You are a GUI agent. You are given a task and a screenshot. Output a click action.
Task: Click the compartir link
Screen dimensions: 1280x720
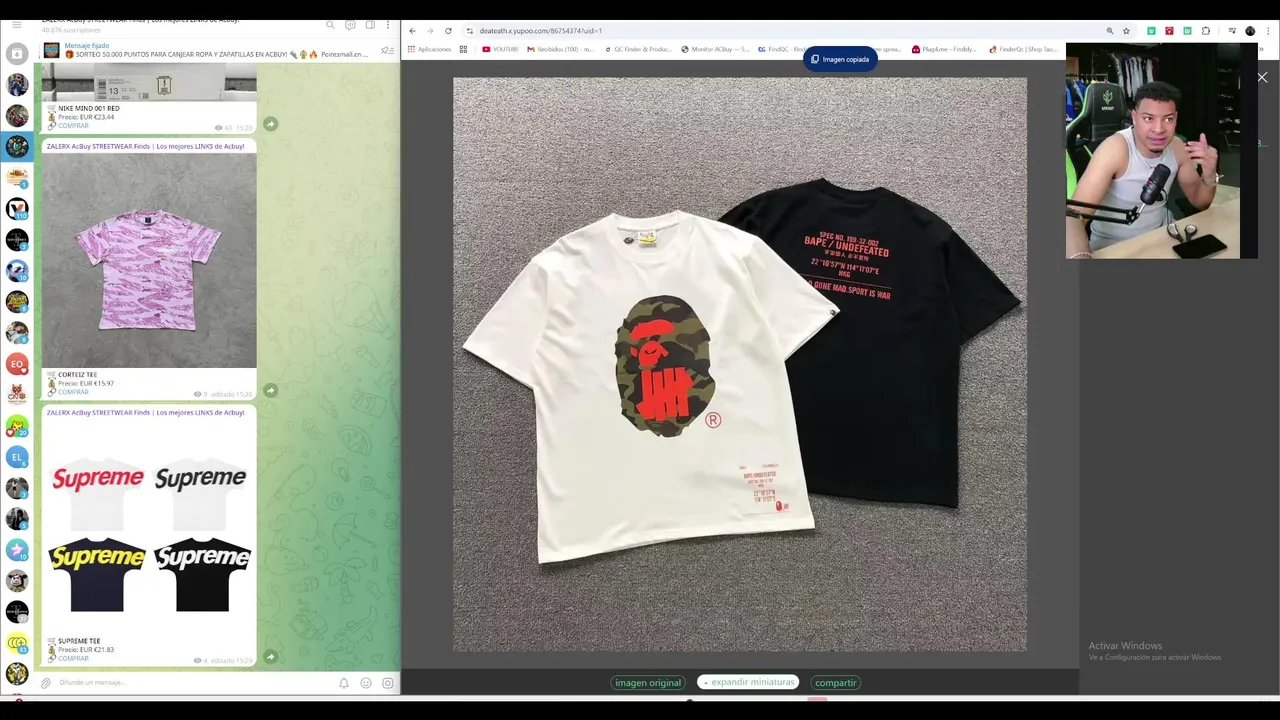pos(835,683)
